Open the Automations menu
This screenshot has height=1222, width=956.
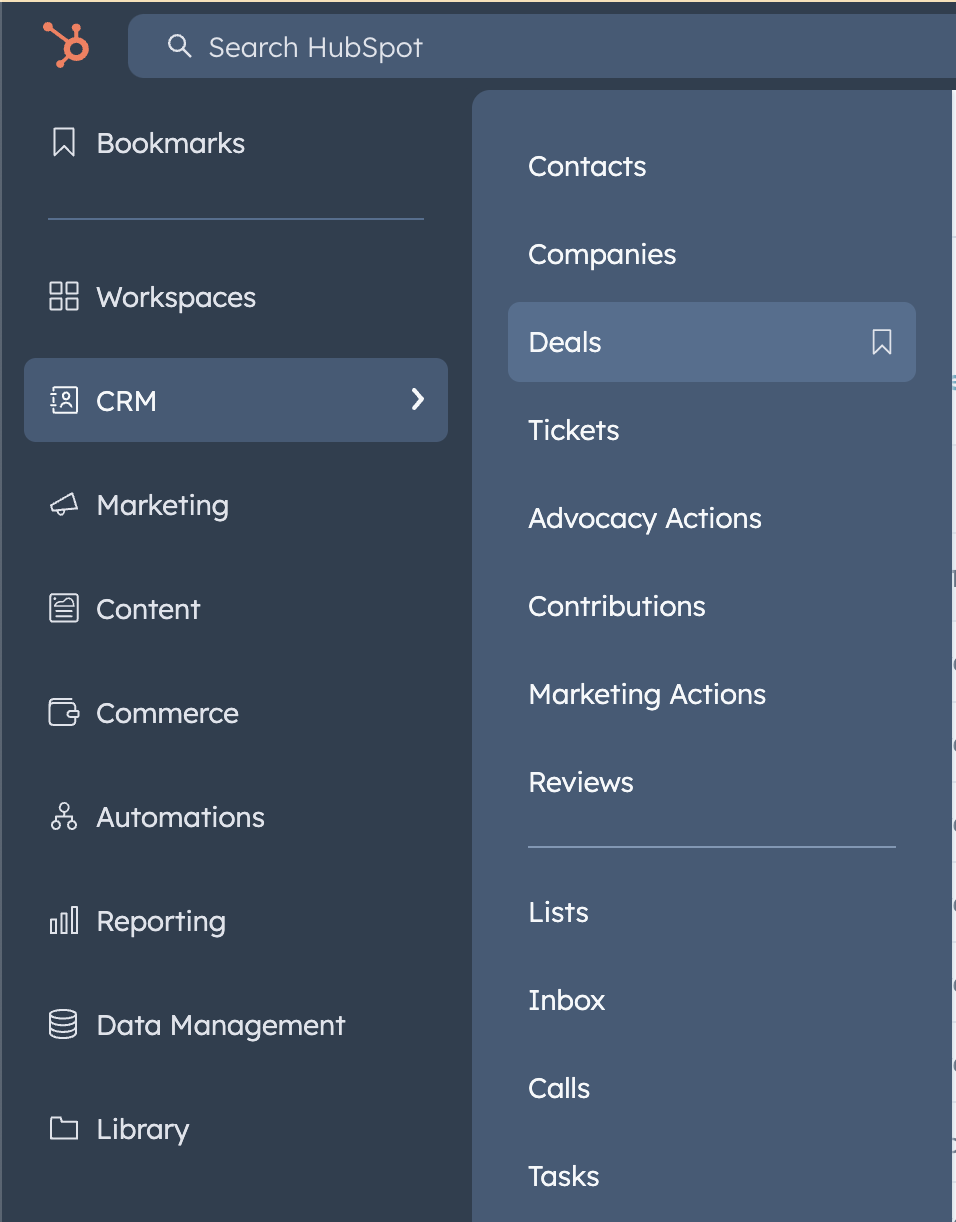point(181,817)
